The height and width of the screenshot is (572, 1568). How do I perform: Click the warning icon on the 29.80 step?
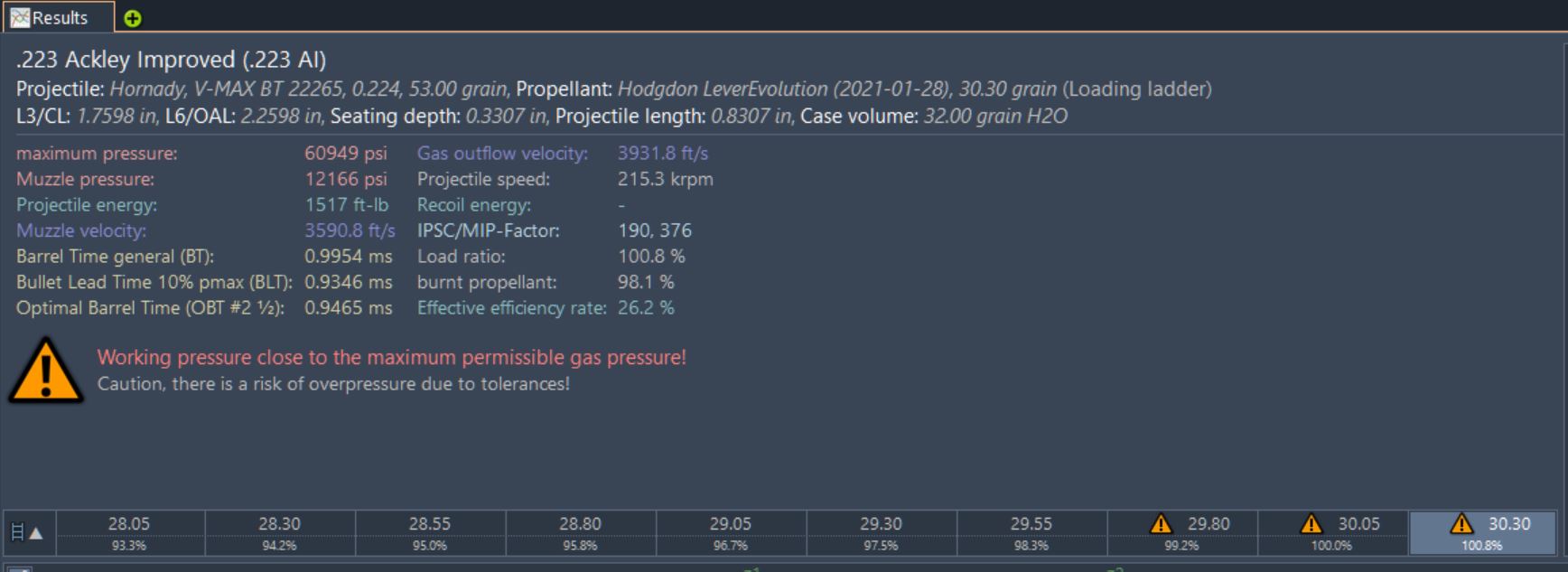click(x=1161, y=524)
